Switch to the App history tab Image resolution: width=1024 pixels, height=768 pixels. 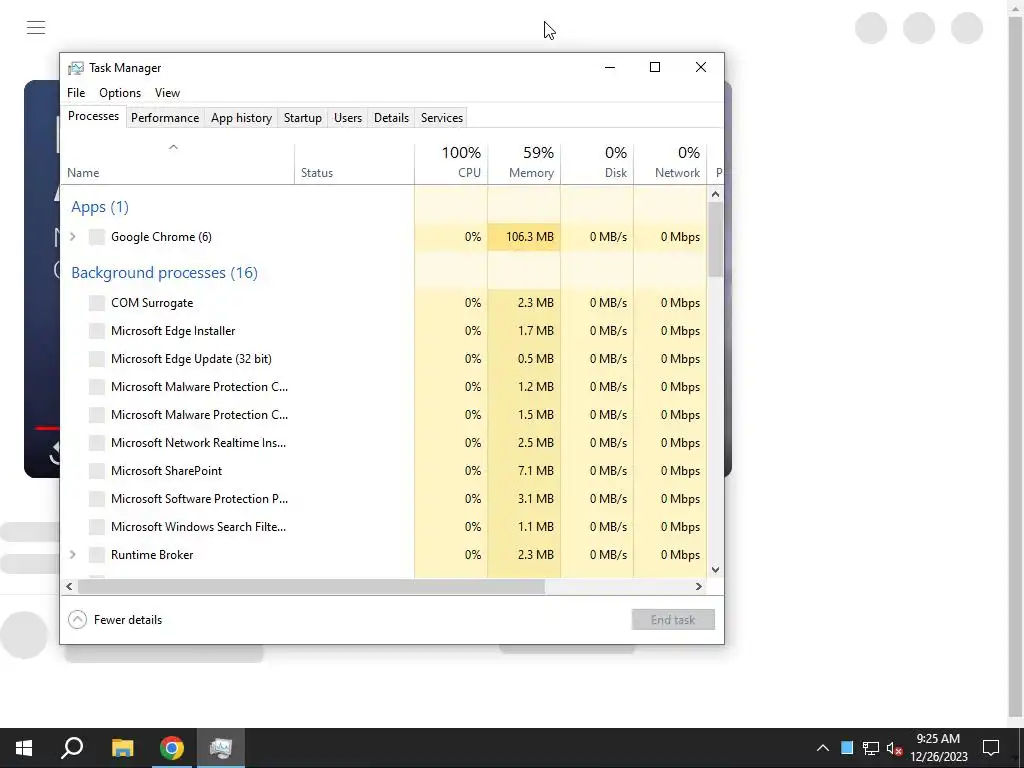tap(241, 118)
